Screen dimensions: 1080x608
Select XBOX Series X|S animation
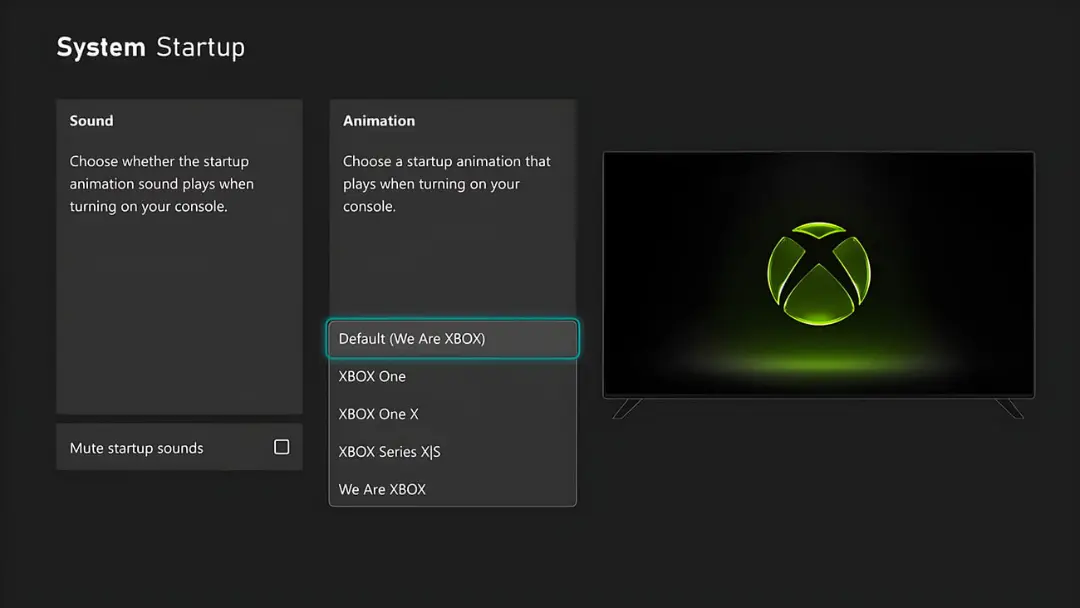coord(453,452)
